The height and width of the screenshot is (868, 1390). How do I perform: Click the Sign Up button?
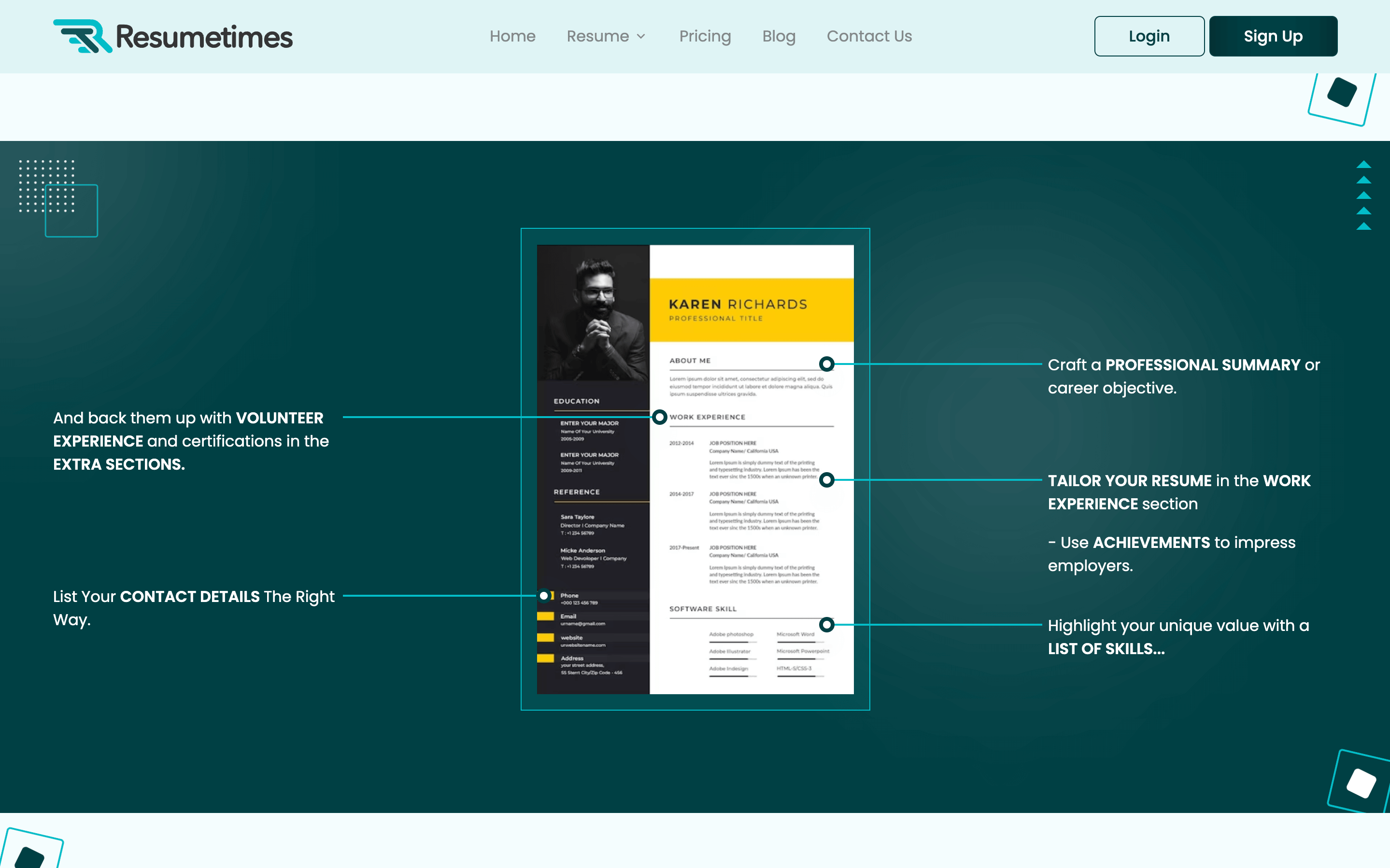point(1273,36)
